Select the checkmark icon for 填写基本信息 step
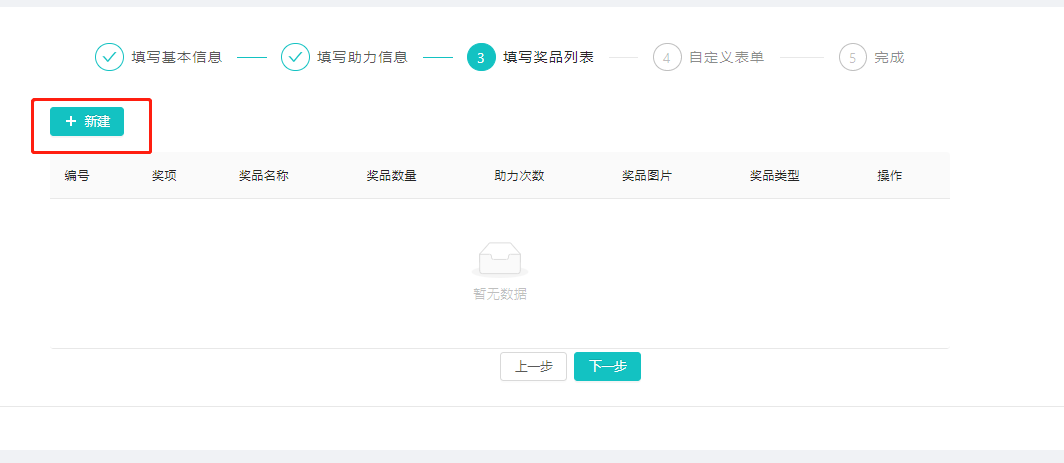 coord(109,57)
